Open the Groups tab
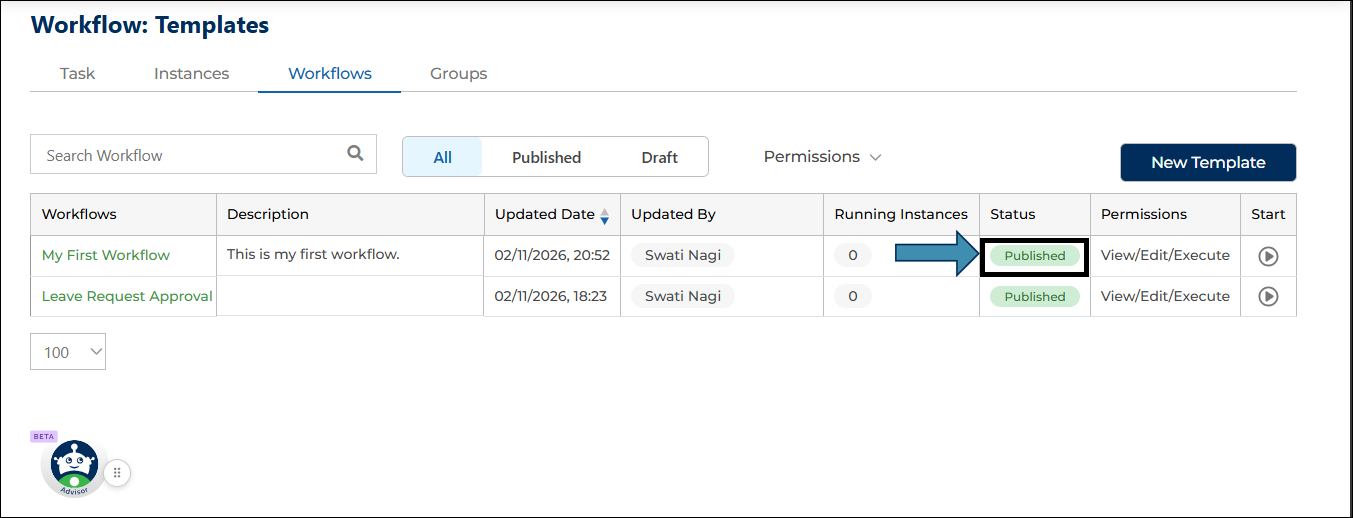The height and width of the screenshot is (518, 1353). 459,73
